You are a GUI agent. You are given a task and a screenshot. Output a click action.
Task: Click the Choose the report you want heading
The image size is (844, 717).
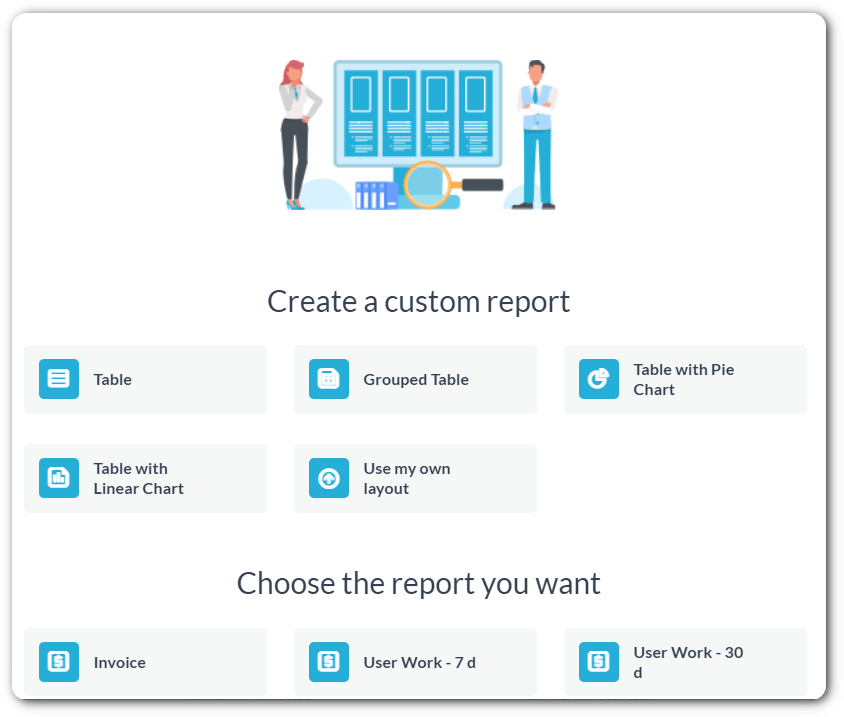click(418, 583)
